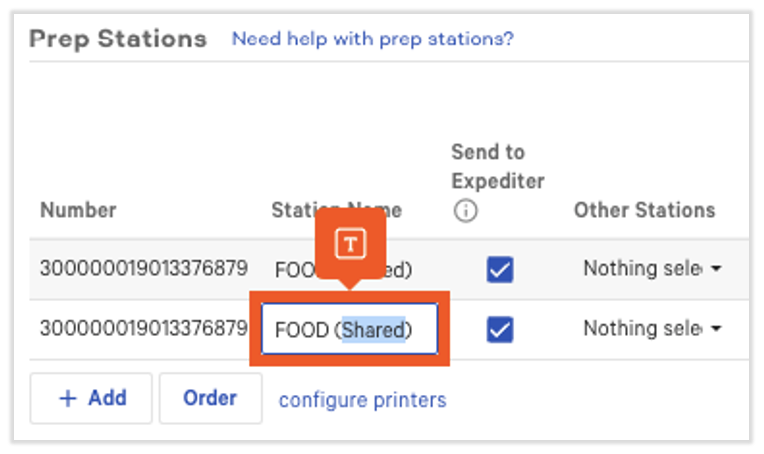The width and height of the screenshot is (764, 454).
Task: Click the orange T annotation marker
Action: 349,242
